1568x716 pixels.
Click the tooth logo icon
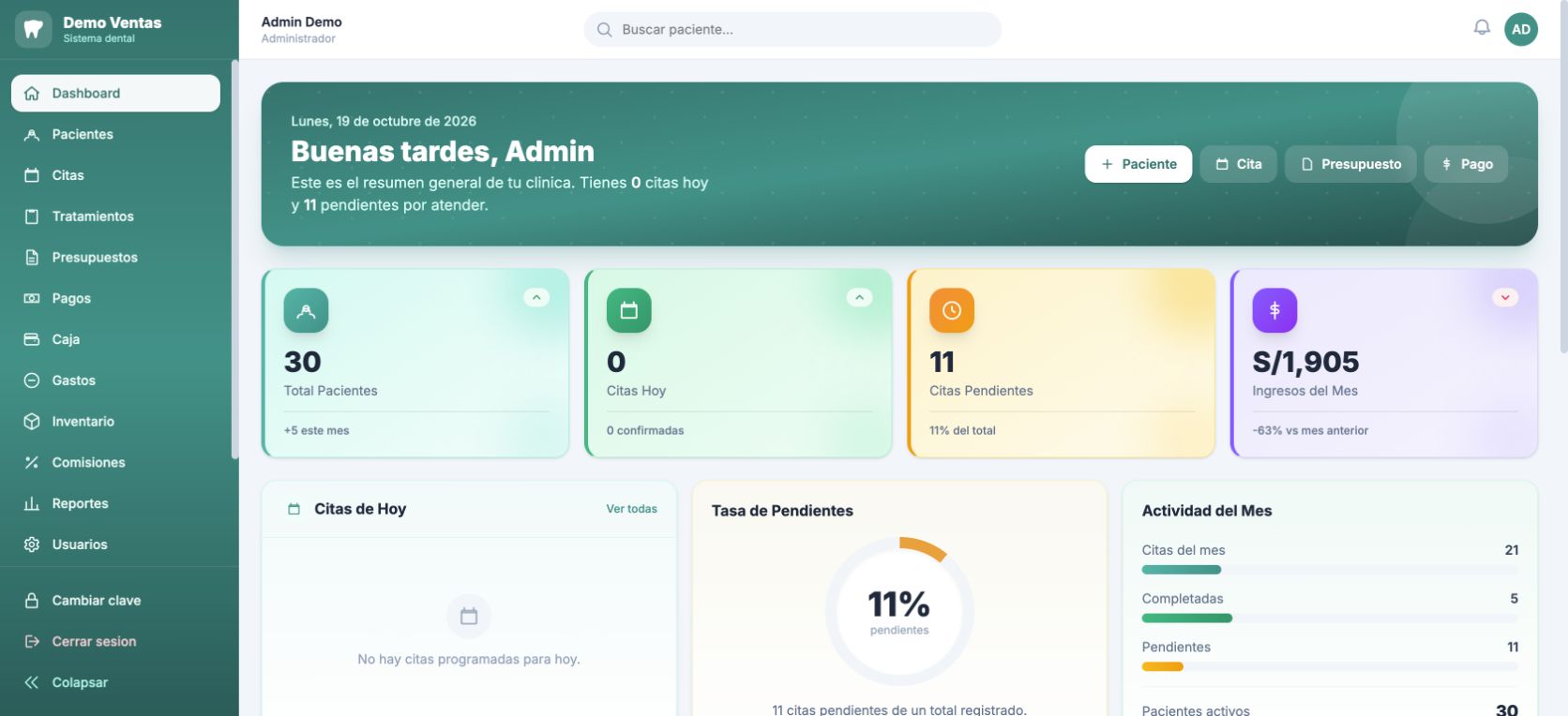(x=33, y=29)
